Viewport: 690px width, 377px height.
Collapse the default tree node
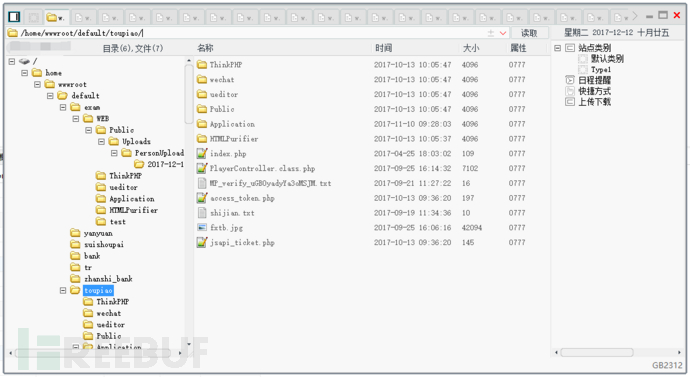pyautogui.click(x=50, y=96)
